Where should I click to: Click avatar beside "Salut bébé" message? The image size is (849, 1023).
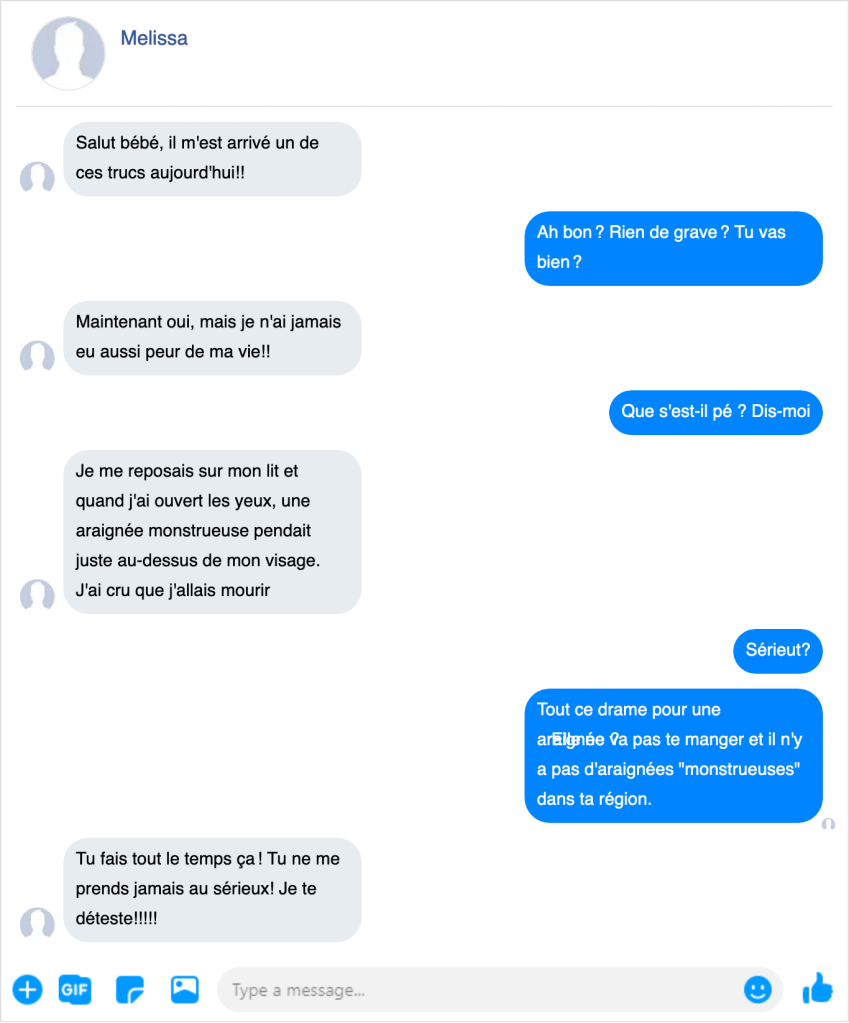37,178
